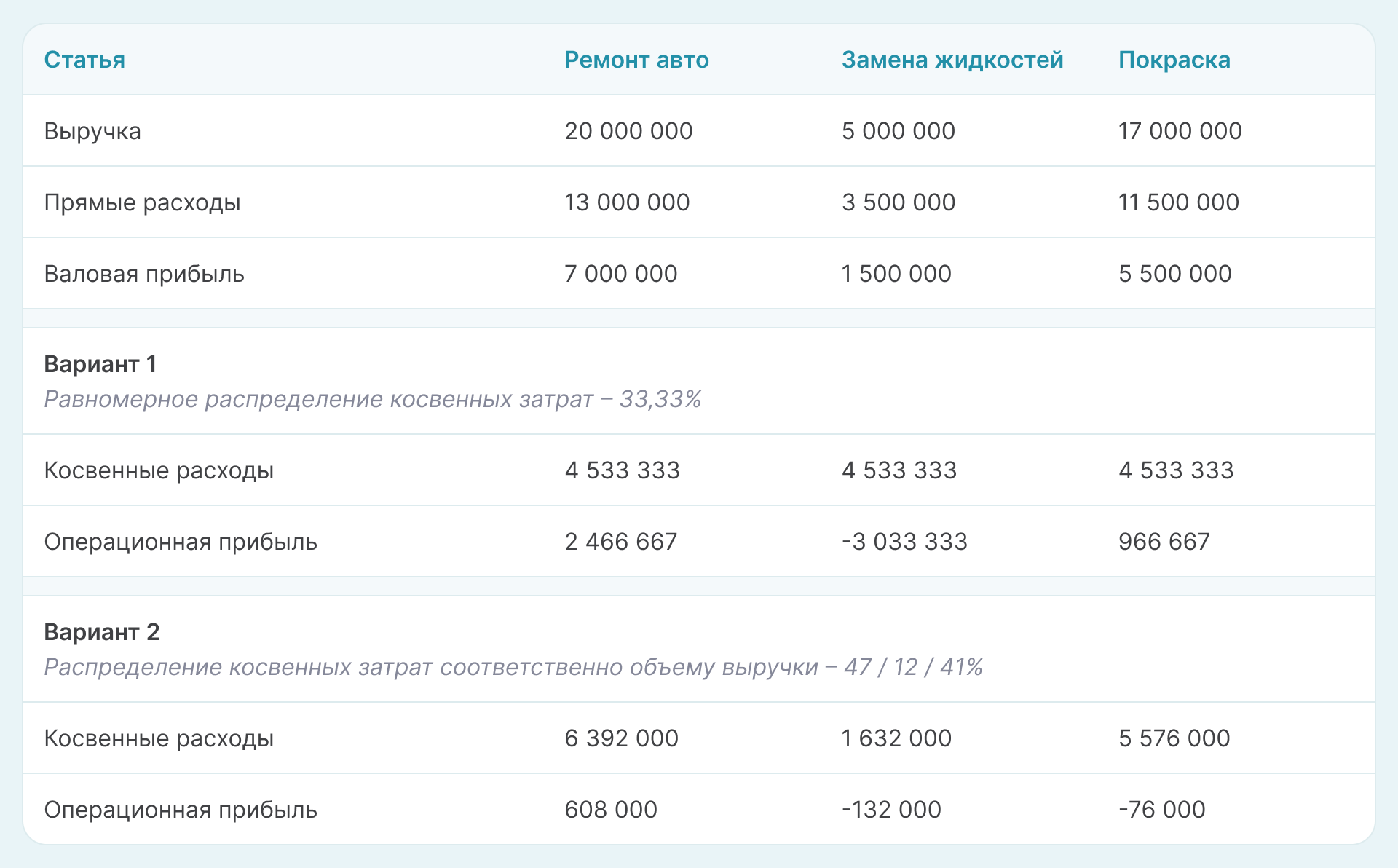
Task: Click the «Прямые расходы» row label
Action: (x=142, y=202)
